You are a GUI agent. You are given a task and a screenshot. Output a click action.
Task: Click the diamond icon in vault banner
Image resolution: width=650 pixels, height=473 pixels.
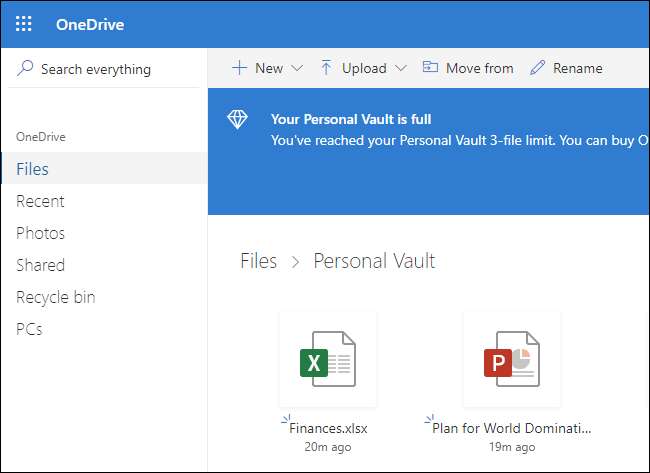click(x=237, y=120)
